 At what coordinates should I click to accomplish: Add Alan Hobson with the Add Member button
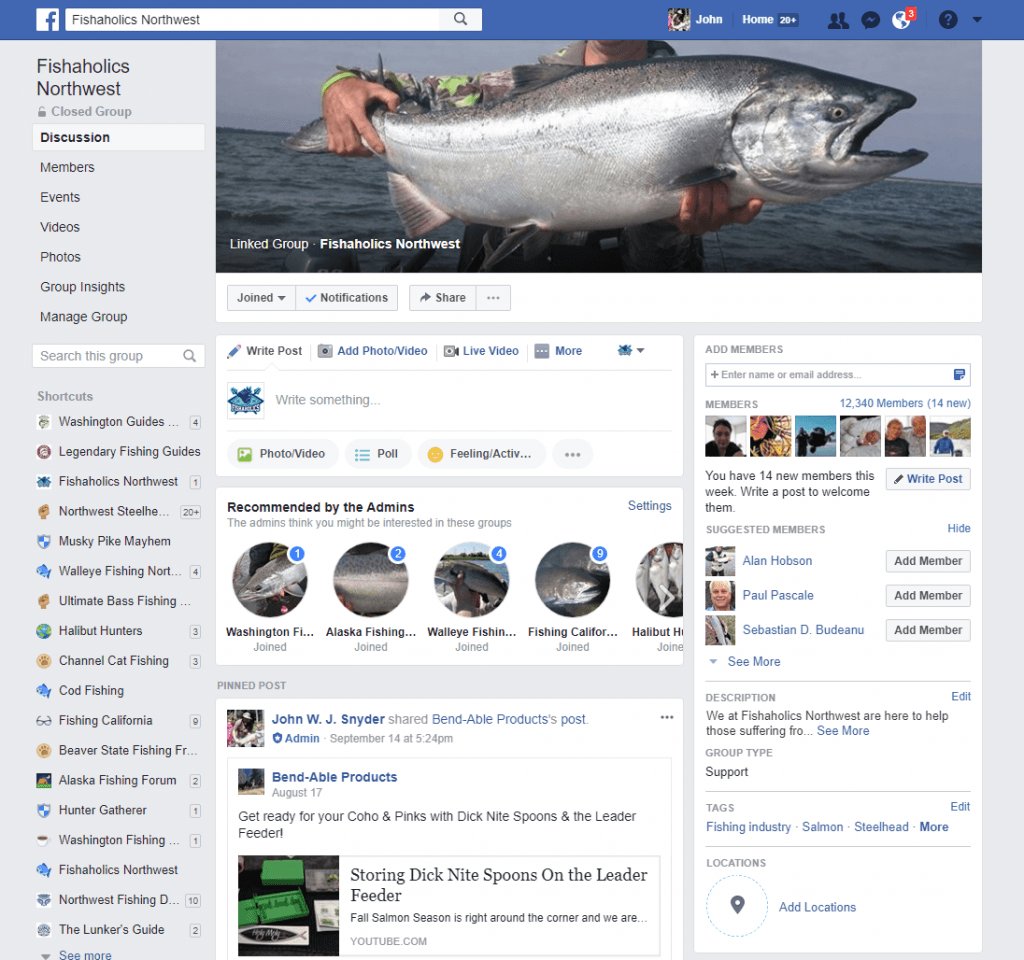point(927,561)
